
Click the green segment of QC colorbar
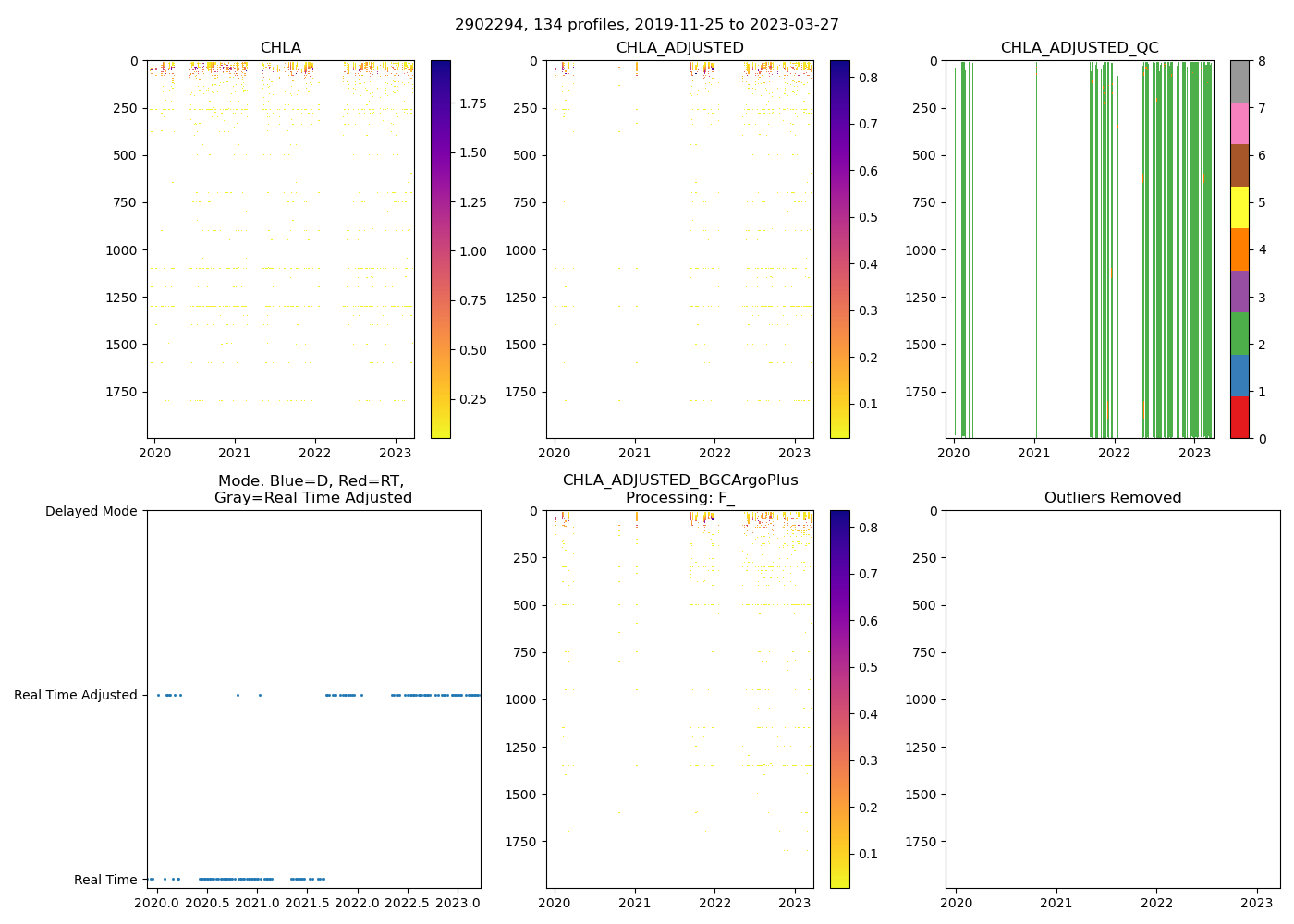click(x=1239, y=334)
